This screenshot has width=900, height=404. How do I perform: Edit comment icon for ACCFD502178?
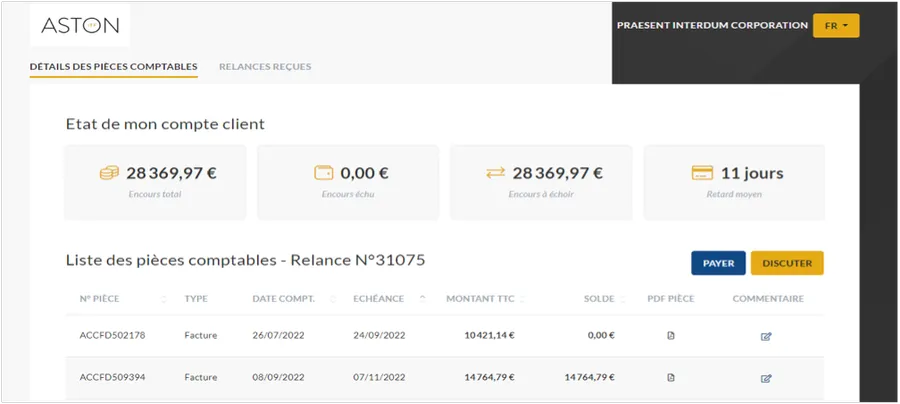[x=766, y=336]
